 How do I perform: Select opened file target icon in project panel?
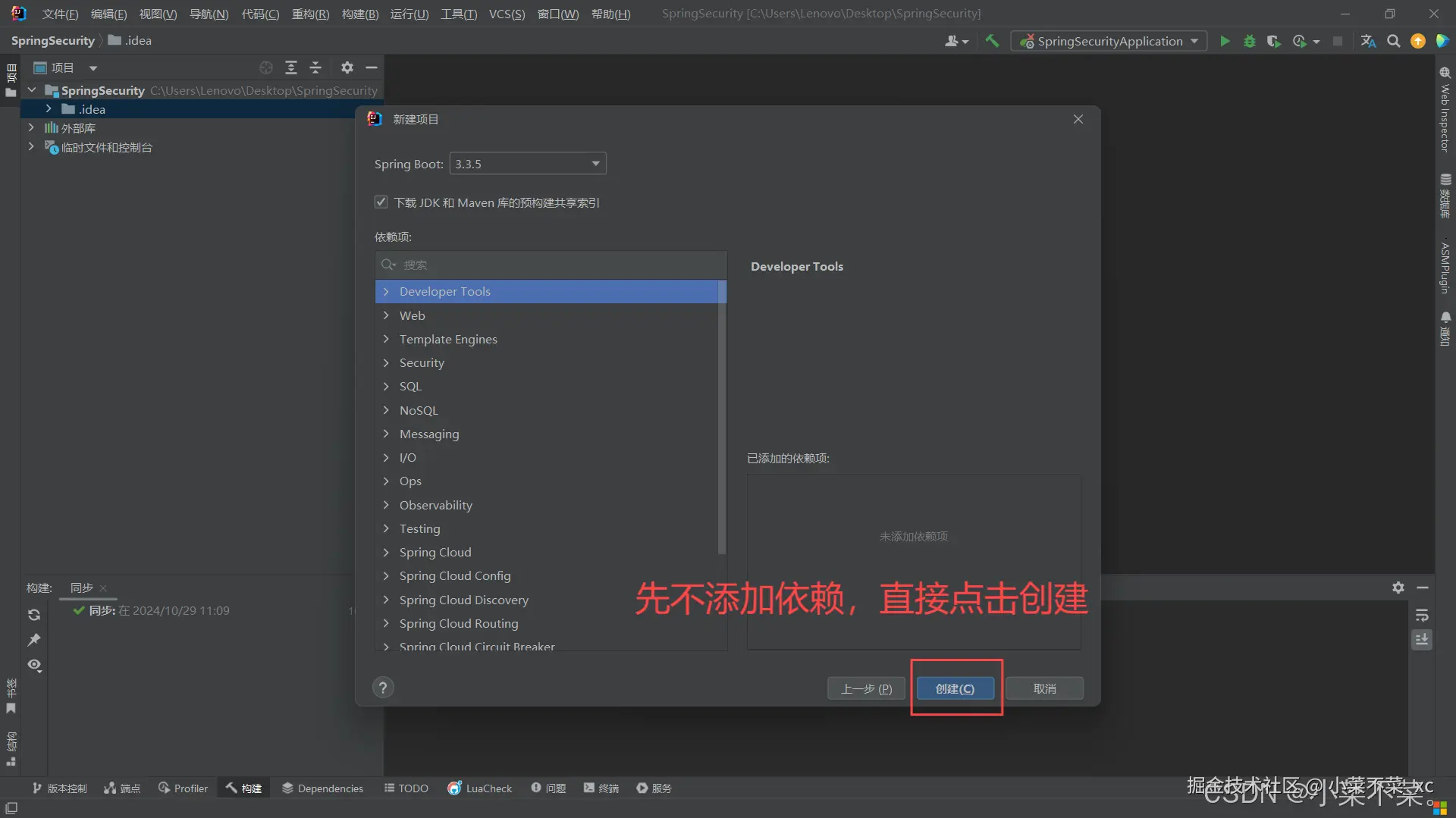[x=265, y=67]
